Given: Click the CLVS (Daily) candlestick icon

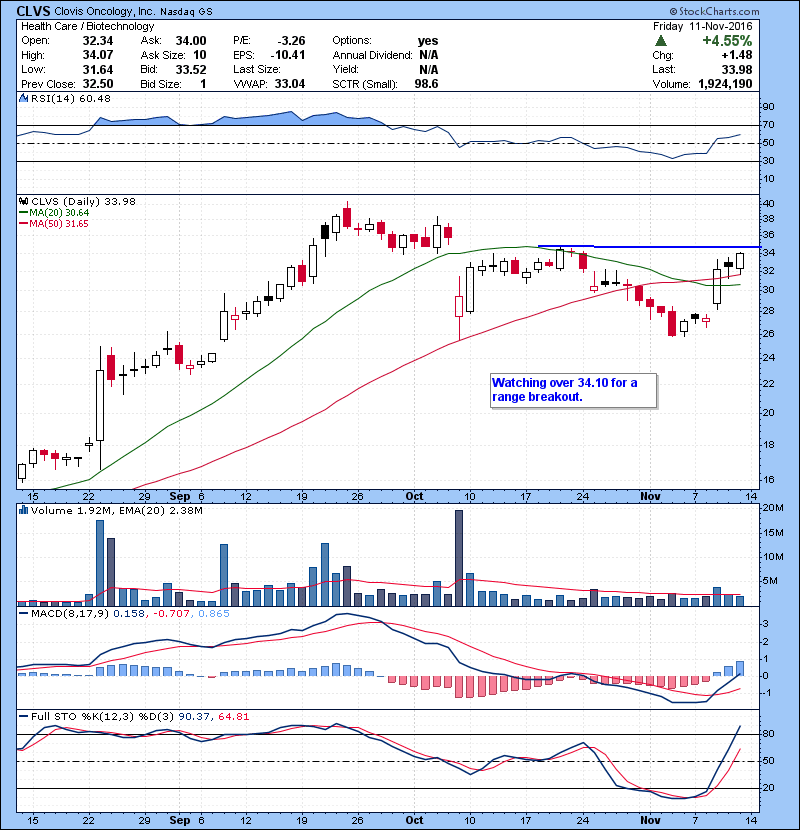Looking at the screenshot, I should [23, 201].
